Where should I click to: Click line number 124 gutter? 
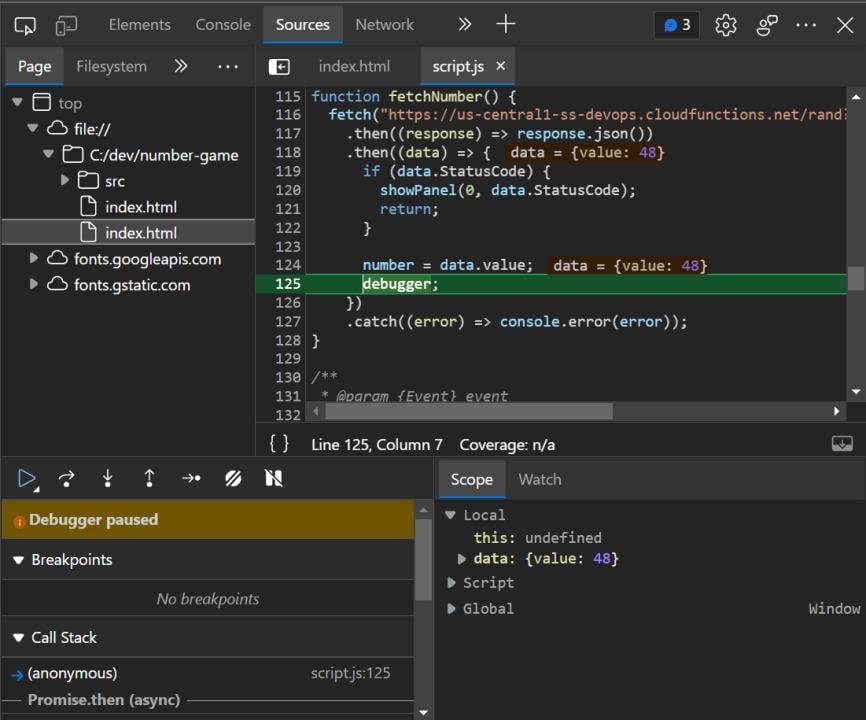pos(288,265)
